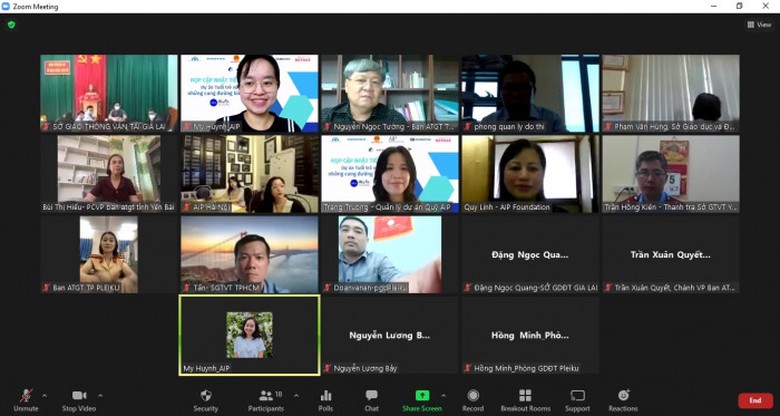Check the green encryption shield icon

point(11,24)
